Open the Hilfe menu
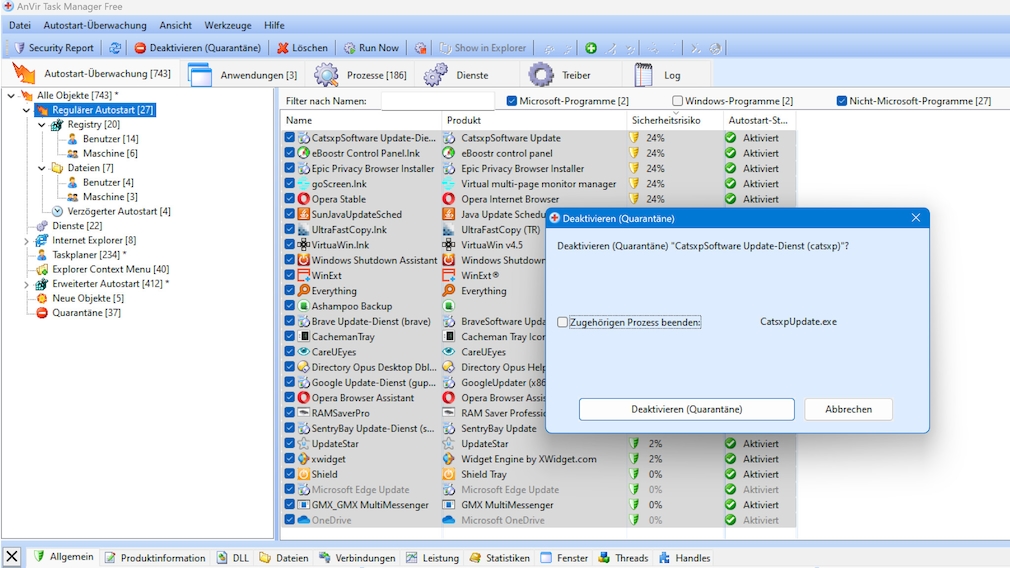This screenshot has height=568, width=1010. (x=274, y=25)
